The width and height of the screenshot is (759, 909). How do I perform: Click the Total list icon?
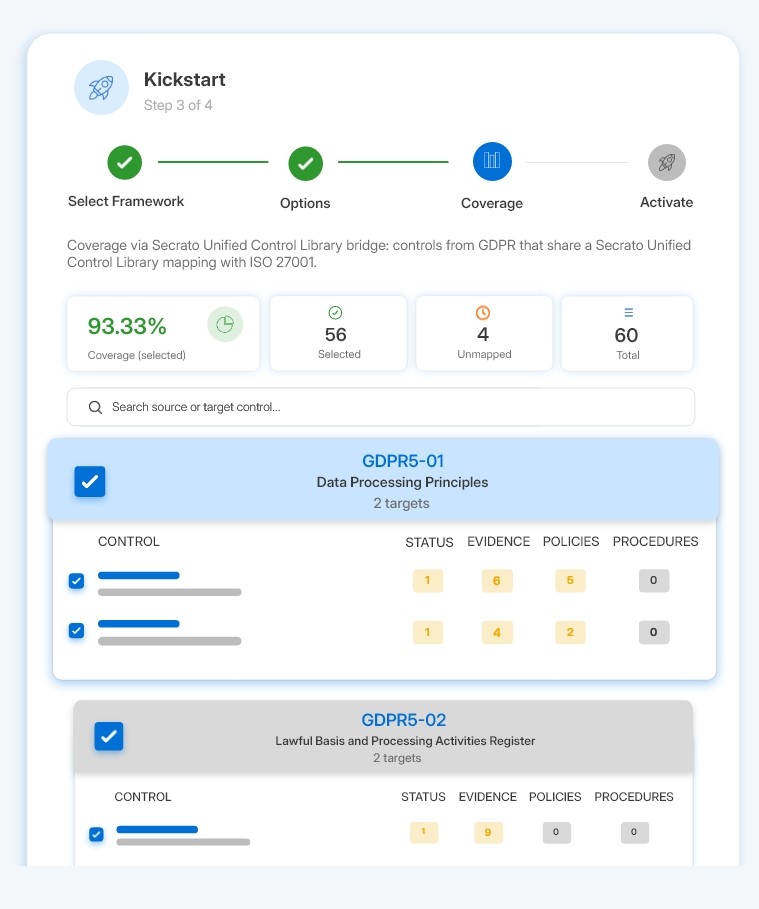629,312
